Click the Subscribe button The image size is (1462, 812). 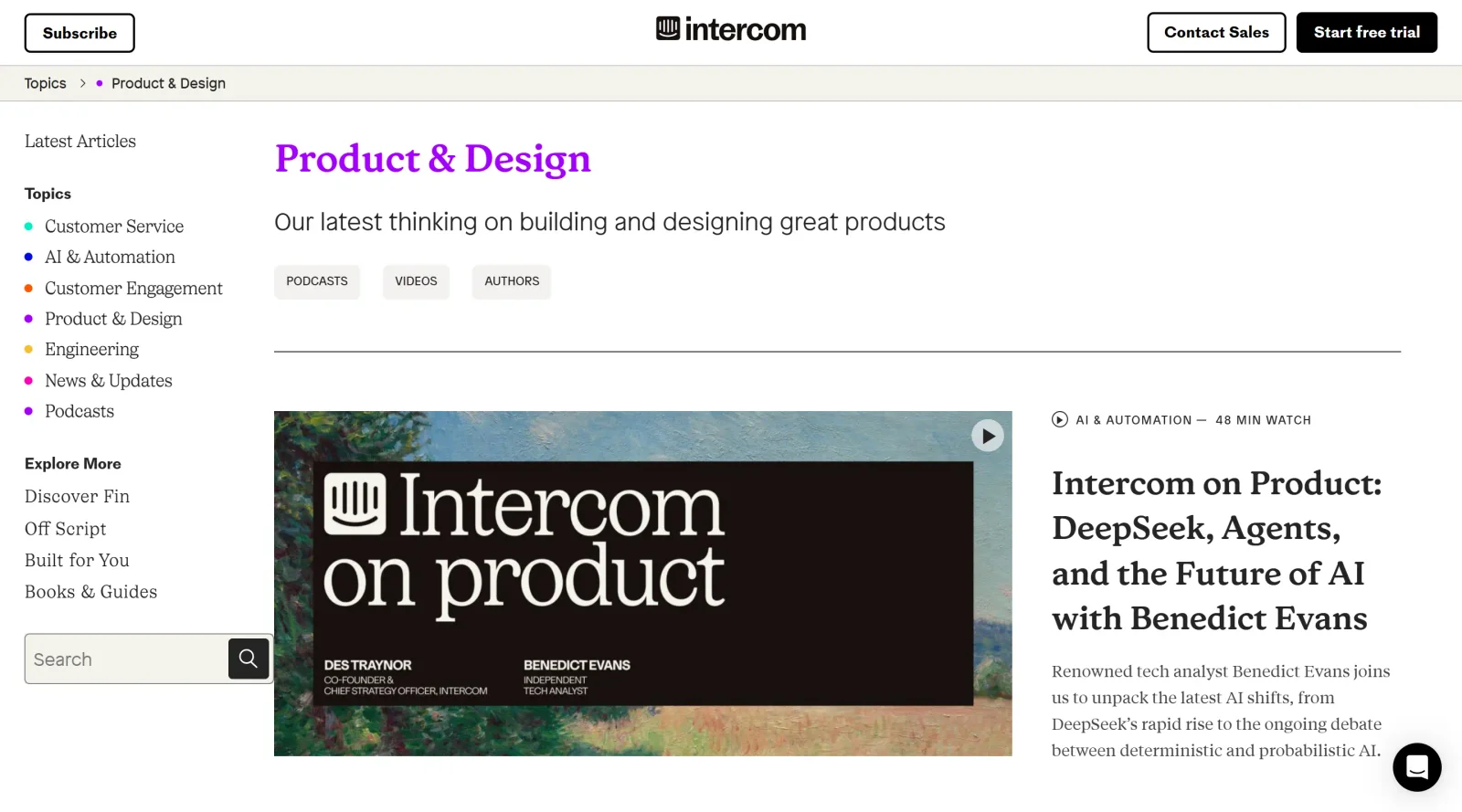coord(79,32)
